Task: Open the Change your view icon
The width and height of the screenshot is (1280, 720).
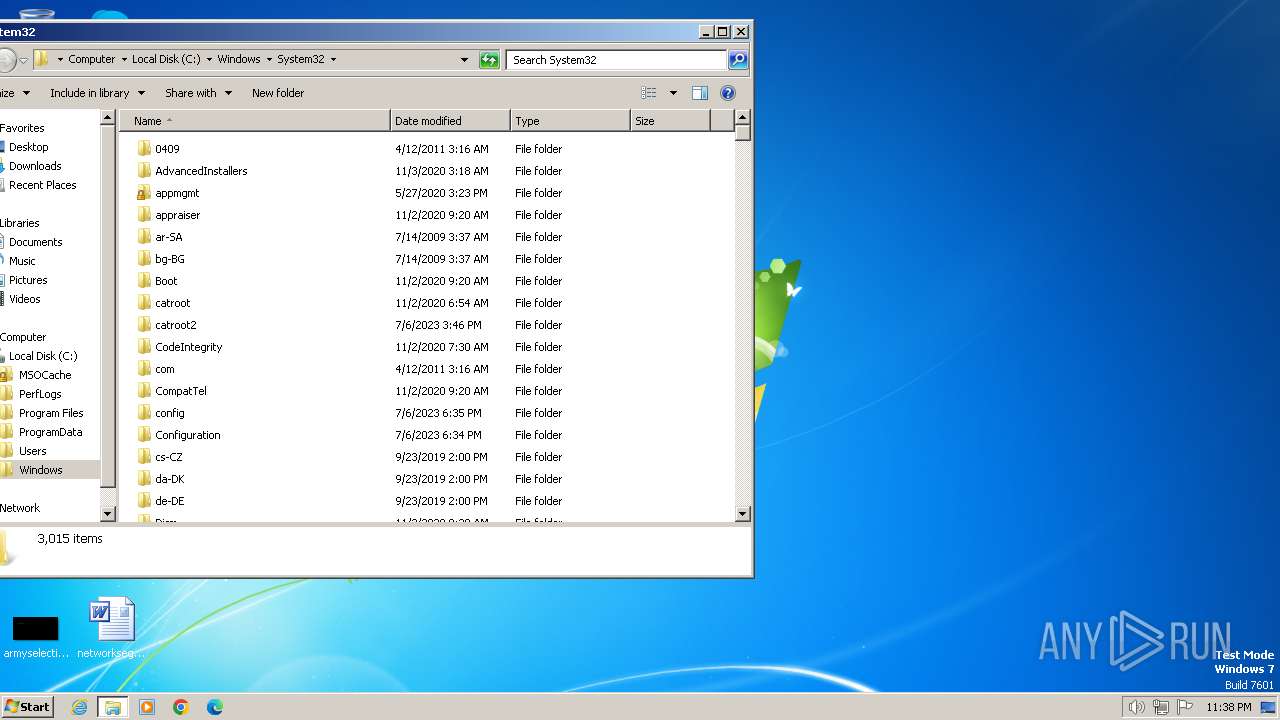Action: [x=649, y=93]
